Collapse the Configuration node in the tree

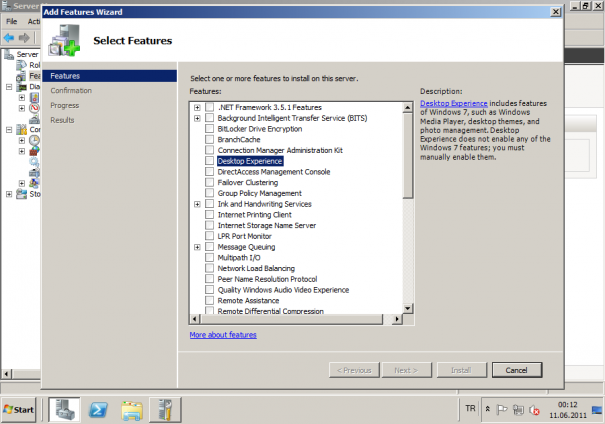tap(9, 130)
